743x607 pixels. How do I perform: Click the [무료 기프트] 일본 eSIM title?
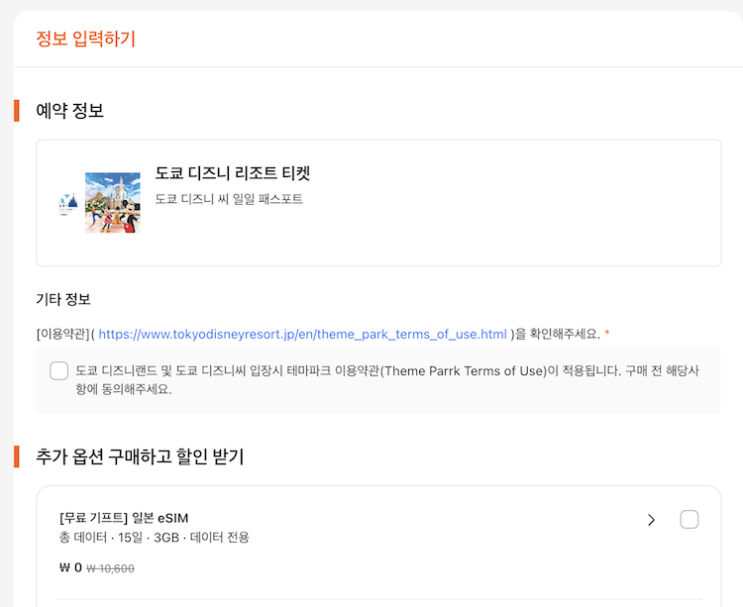pyautogui.click(x=124, y=518)
